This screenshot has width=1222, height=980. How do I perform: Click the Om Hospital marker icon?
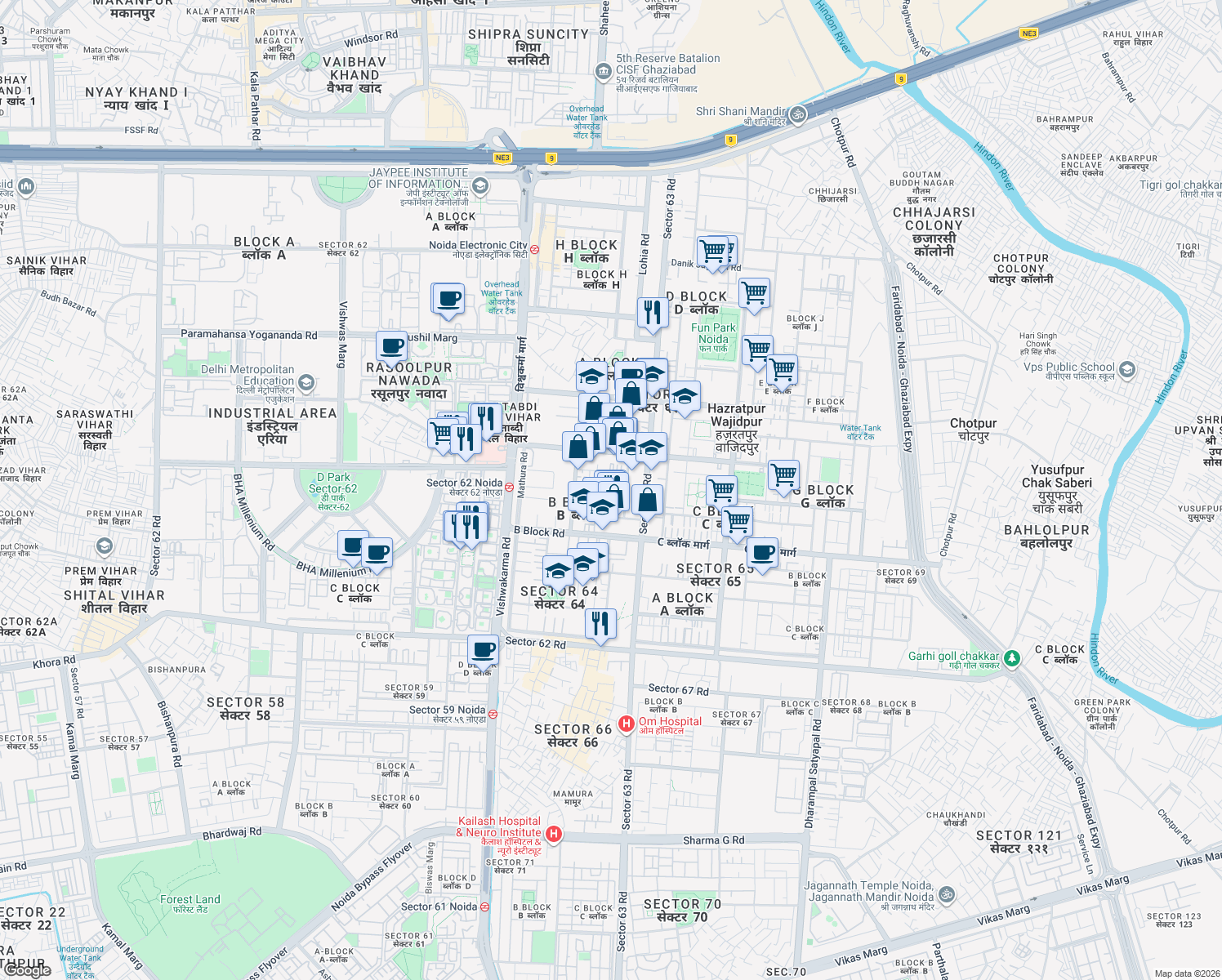coord(627,723)
